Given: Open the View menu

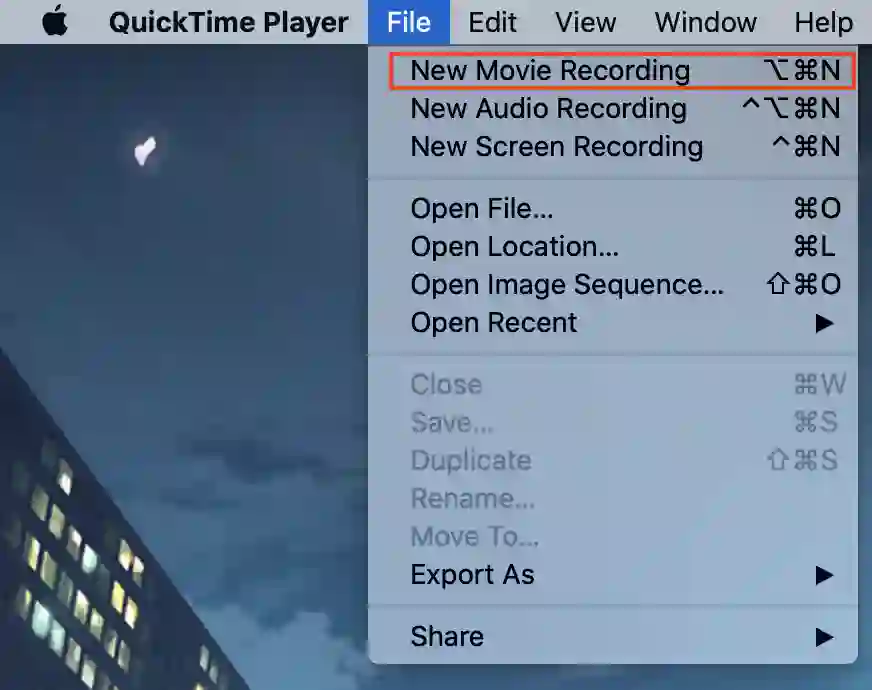Looking at the screenshot, I should [x=585, y=22].
